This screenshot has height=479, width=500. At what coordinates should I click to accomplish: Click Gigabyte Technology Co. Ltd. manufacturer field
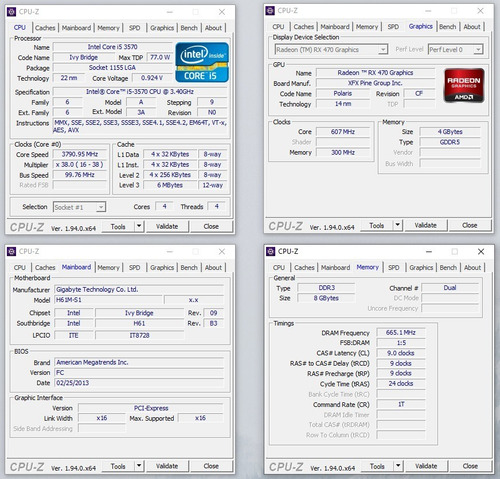(x=139, y=289)
